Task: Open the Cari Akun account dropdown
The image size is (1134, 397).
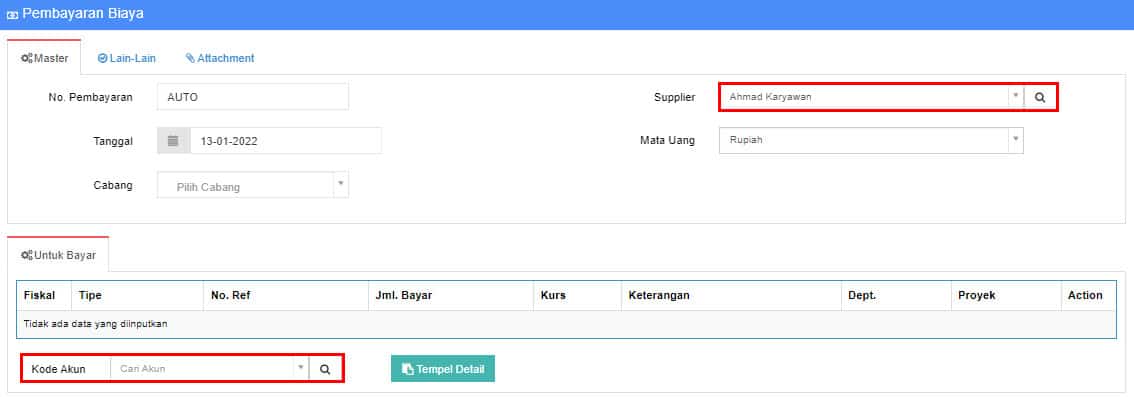Action: point(210,369)
